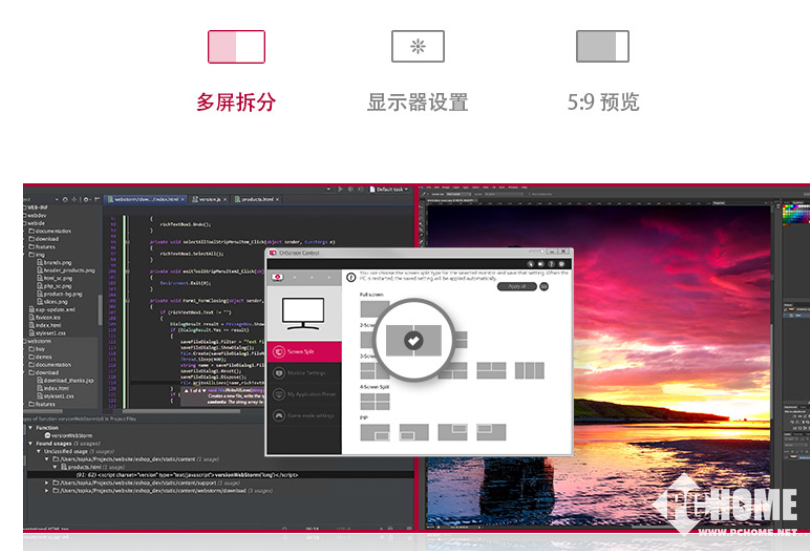The image size is (810, 551).
Task: Select the img folder in project tree
Action: click(37, 255)
